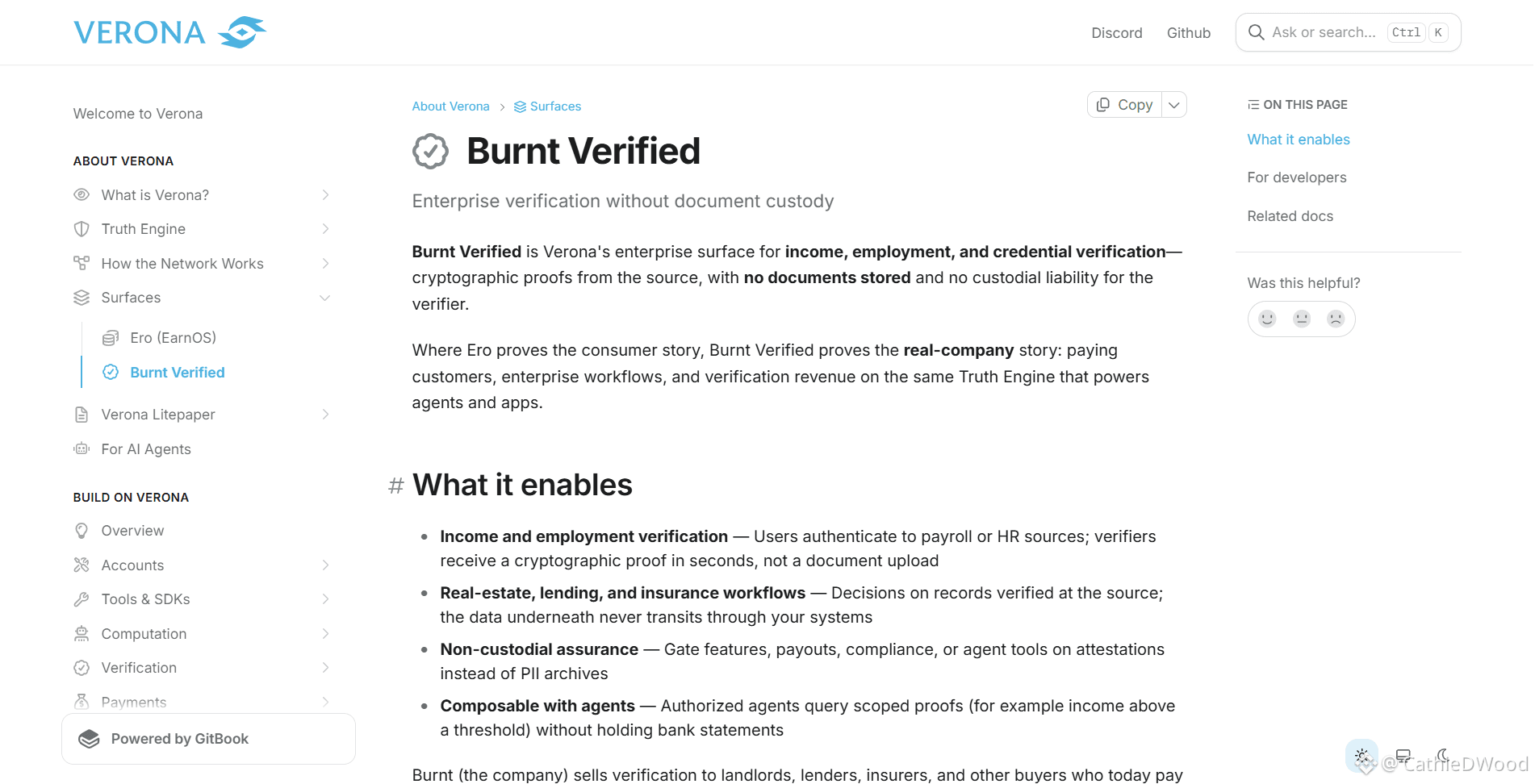Click the document icon beside Verona Litepaper
This screenshot has height=784, width=1535.
(82, 415)
